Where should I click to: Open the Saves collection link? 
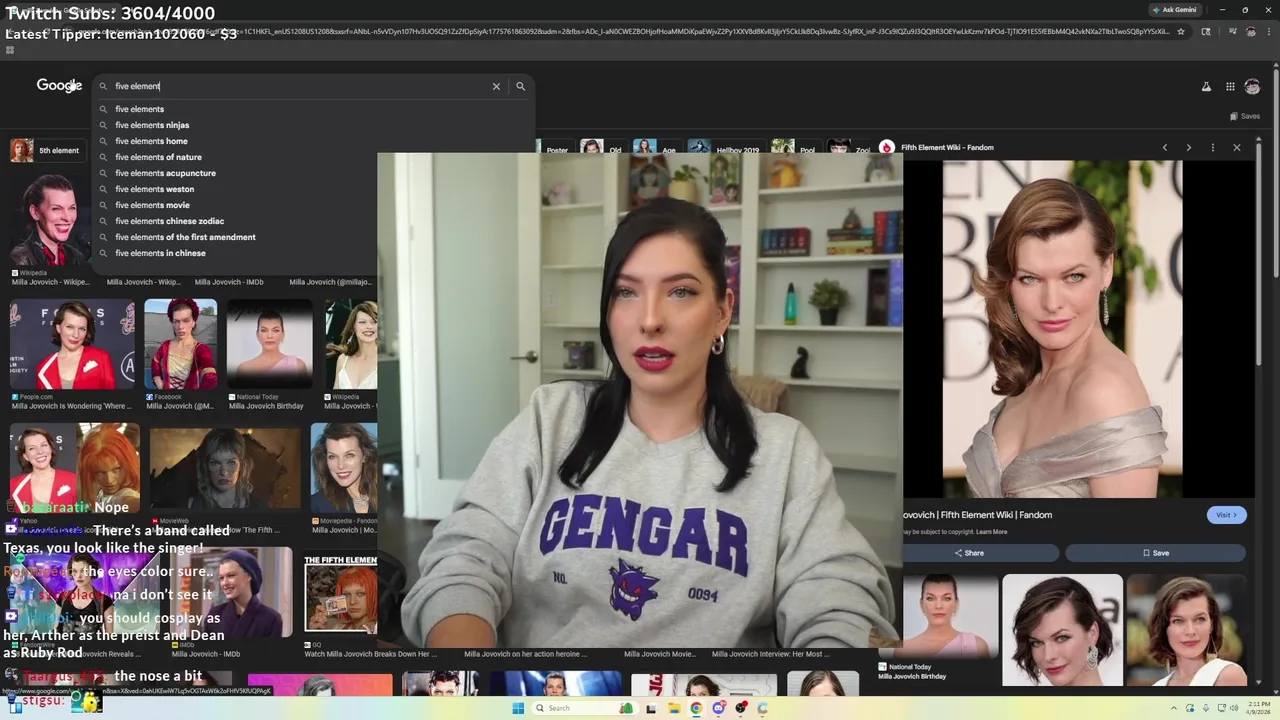pos(1245,116)
